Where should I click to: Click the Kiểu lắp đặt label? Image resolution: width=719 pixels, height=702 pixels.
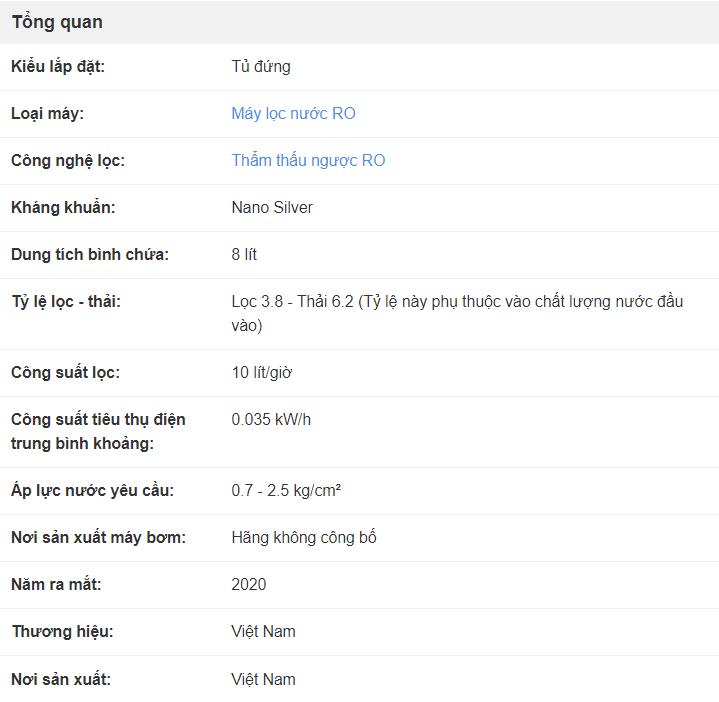click(x=58, y=67)
